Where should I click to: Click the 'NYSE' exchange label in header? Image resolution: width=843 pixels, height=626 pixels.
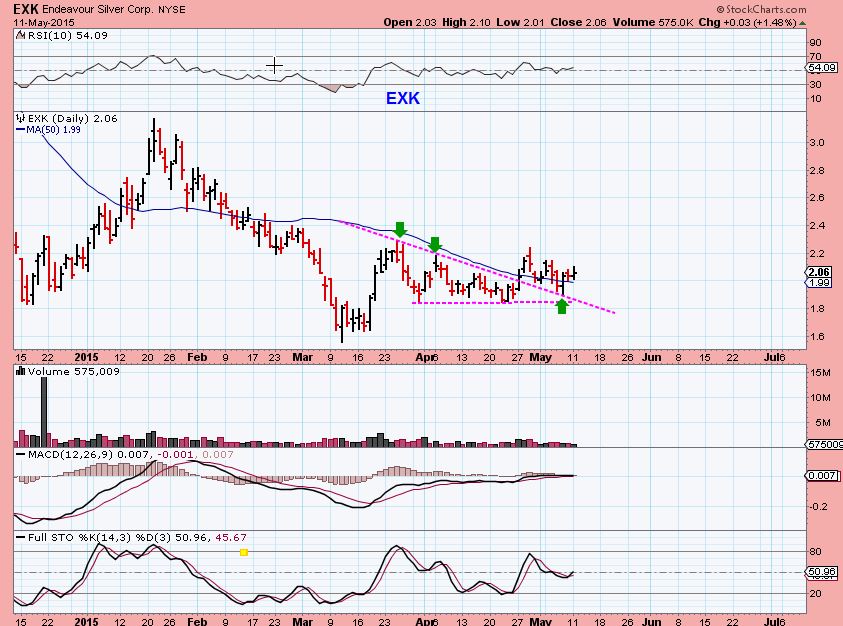point(172,10)
